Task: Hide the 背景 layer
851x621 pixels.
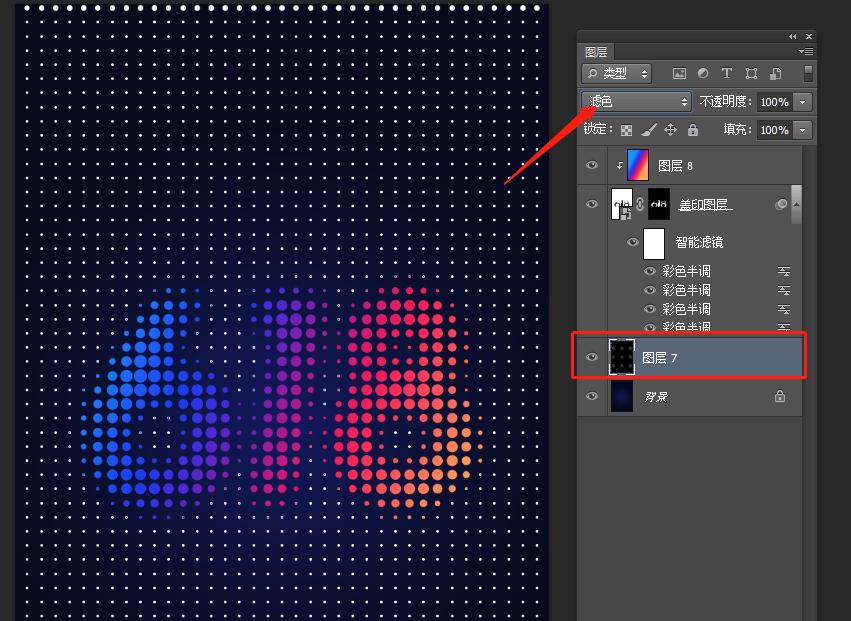Action: [592, 396]
